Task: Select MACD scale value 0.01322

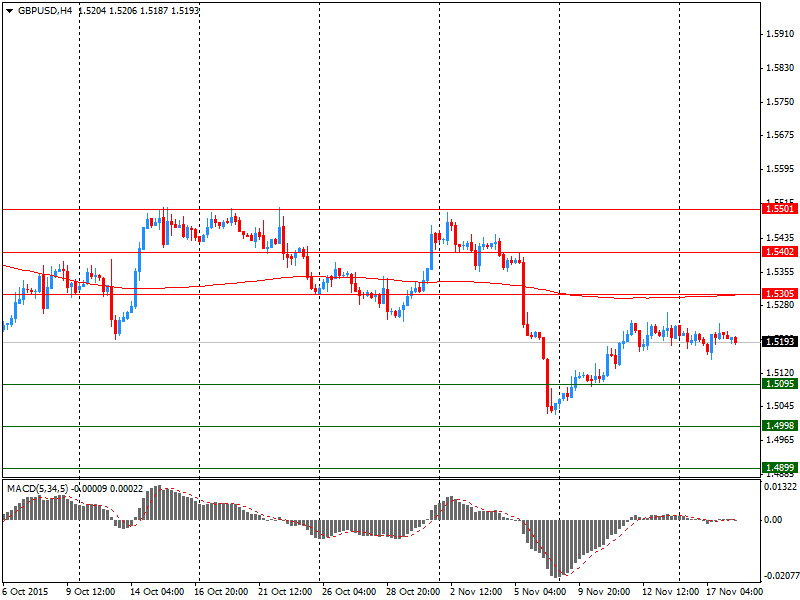Action: point(780,487)
